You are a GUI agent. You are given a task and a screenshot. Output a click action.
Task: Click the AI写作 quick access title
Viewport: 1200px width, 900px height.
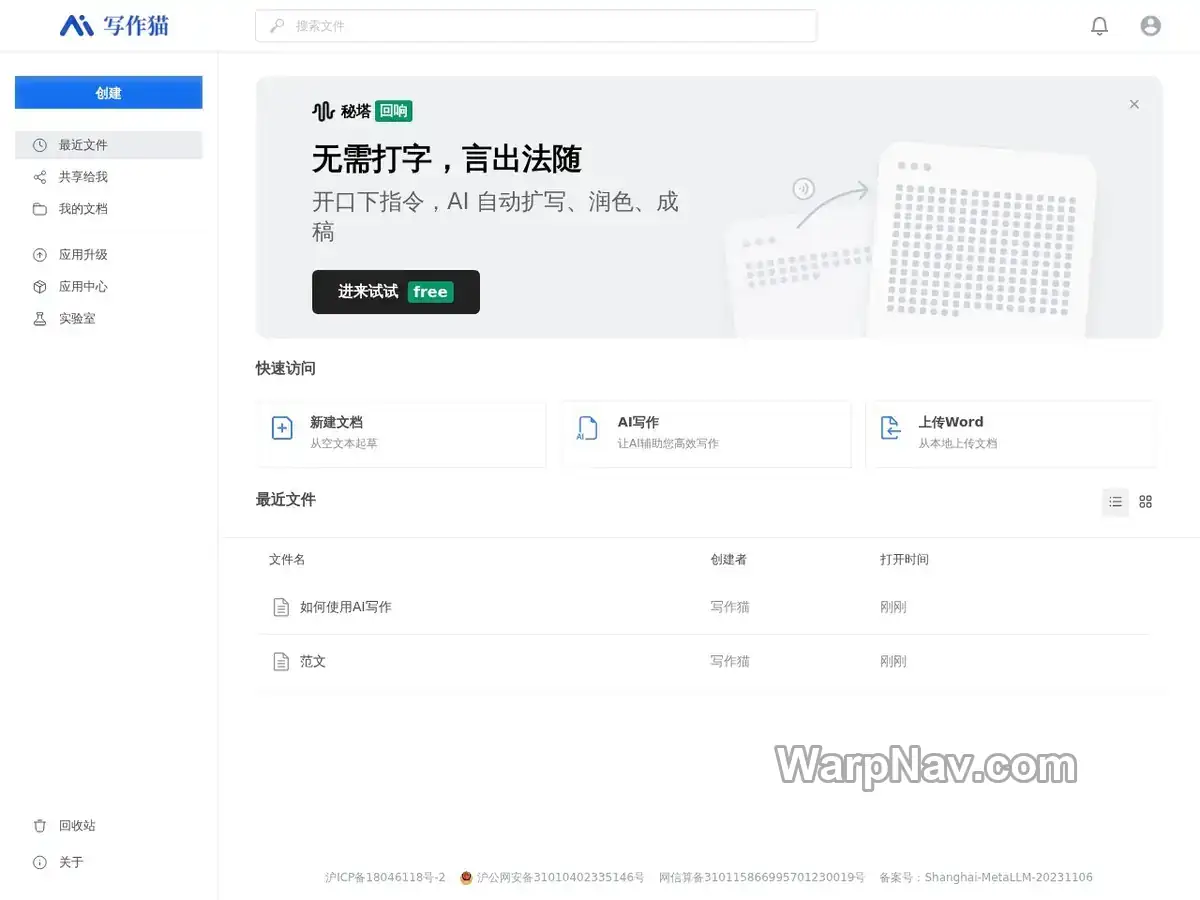click(638, 422)
